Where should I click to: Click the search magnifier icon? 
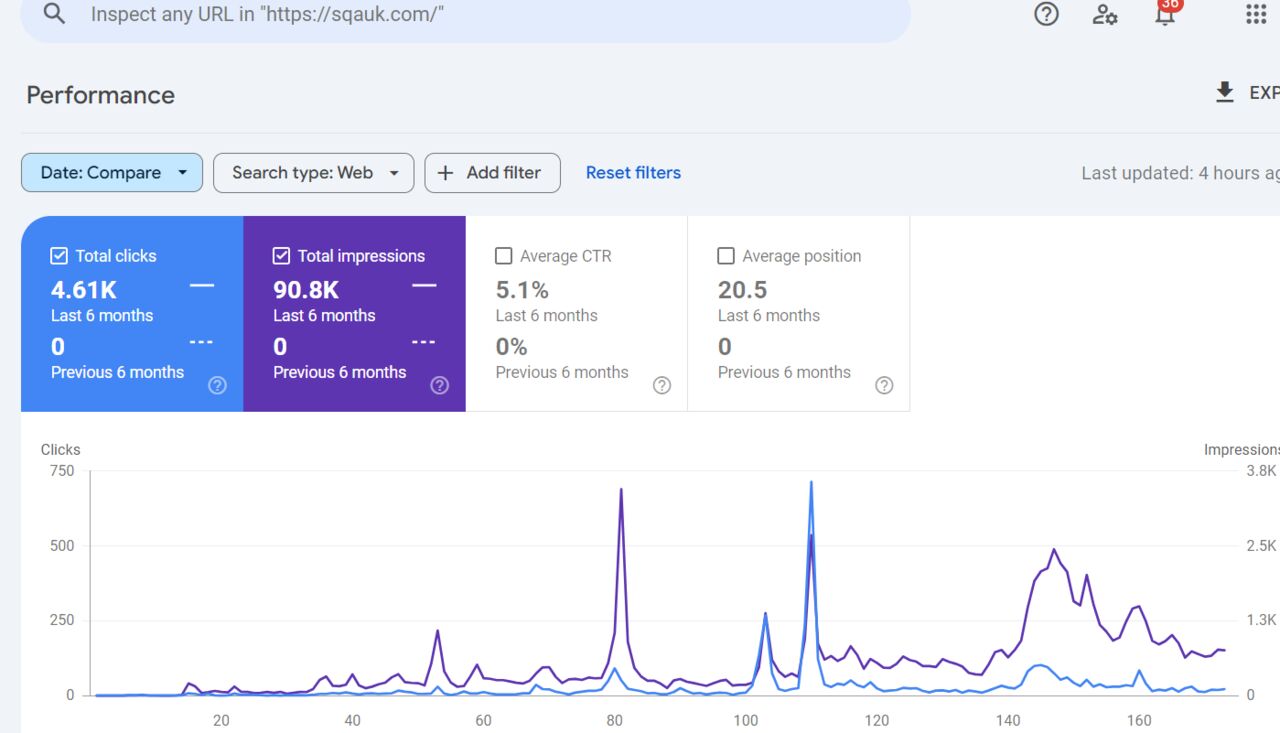(54, 14)
